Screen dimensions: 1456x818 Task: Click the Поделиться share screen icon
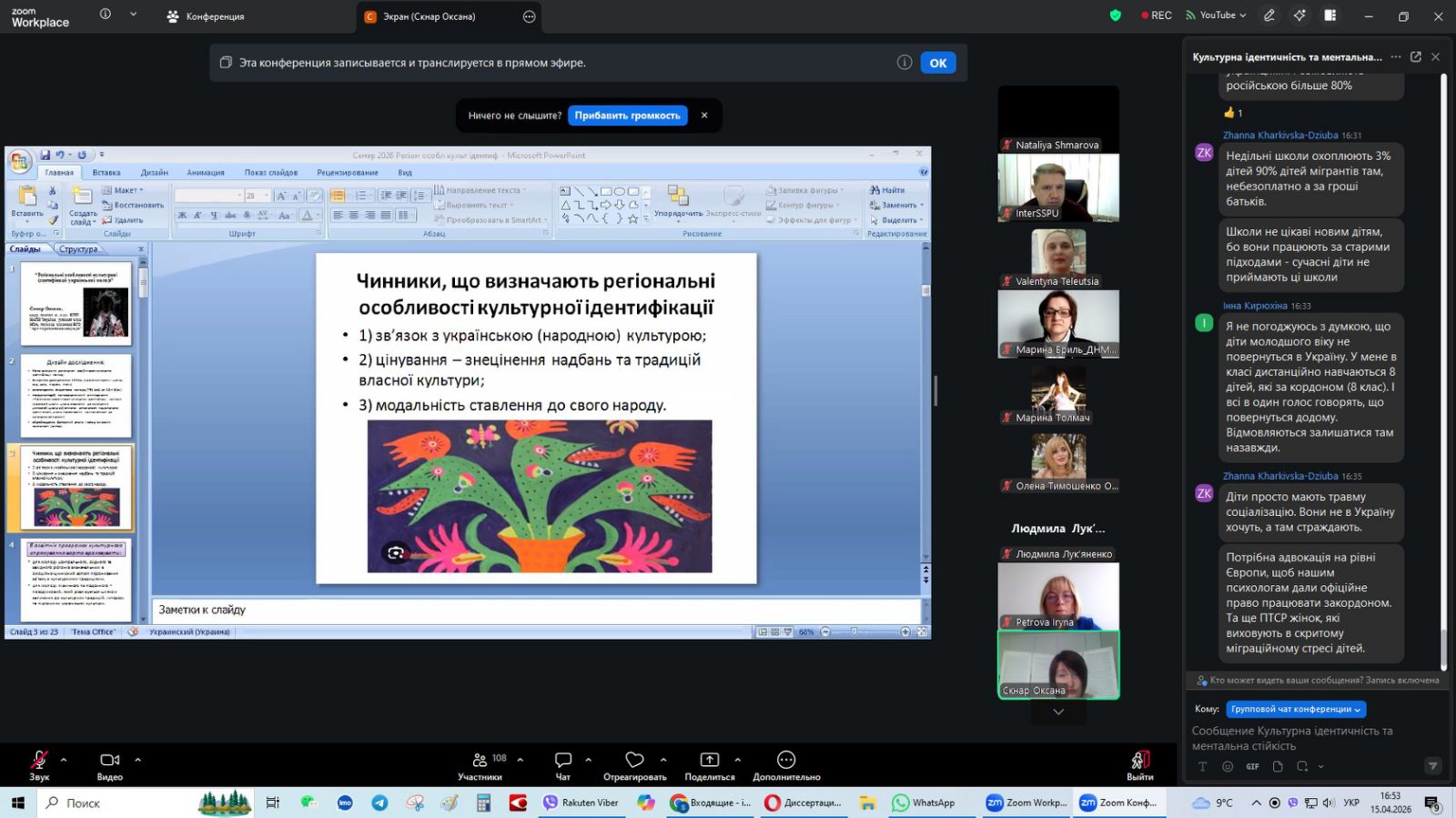709,760
